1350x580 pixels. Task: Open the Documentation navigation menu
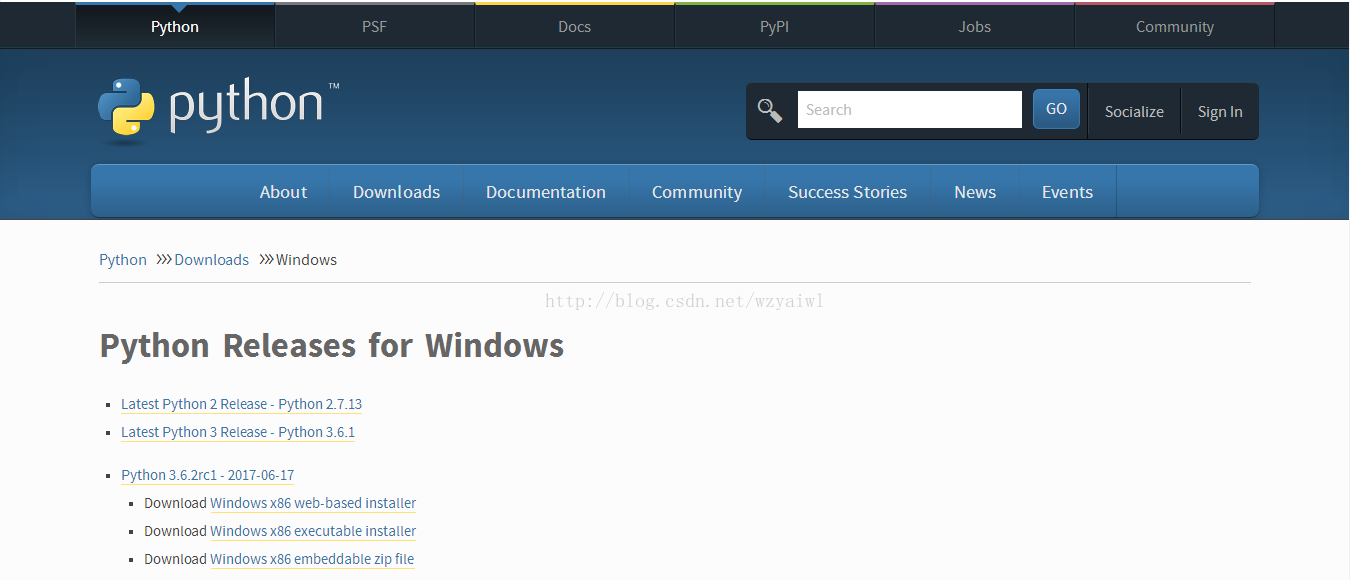pos(546,192)
